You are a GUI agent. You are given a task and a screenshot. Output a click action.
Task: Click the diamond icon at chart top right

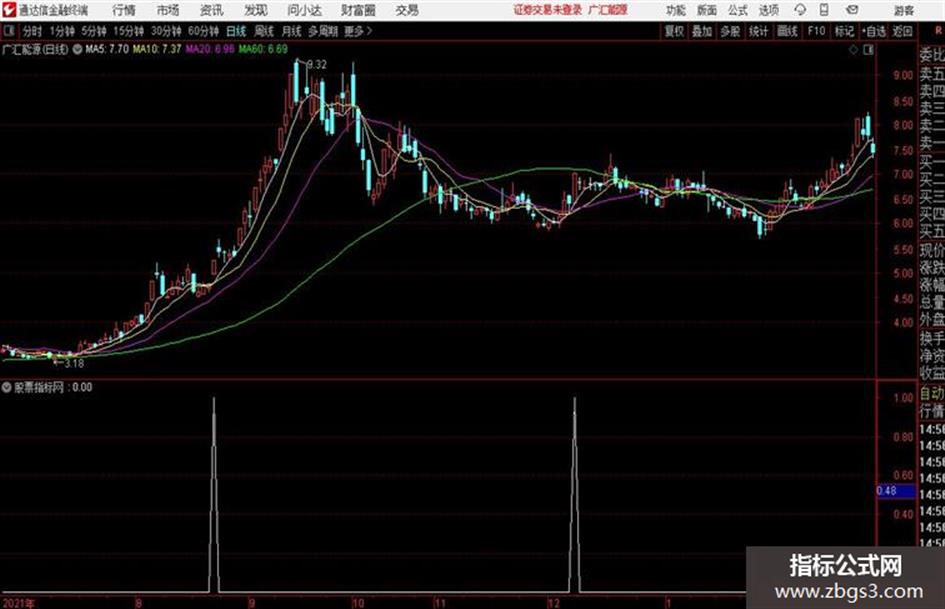pyautogui.click(x=853, y=50)
